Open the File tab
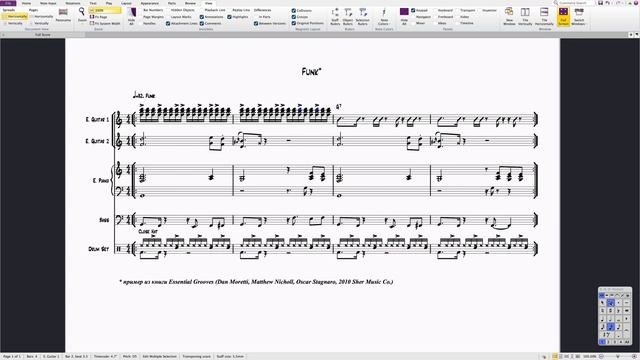Image resolution: width=640 pixels, height=360 pixels. (x=8, y=3)
